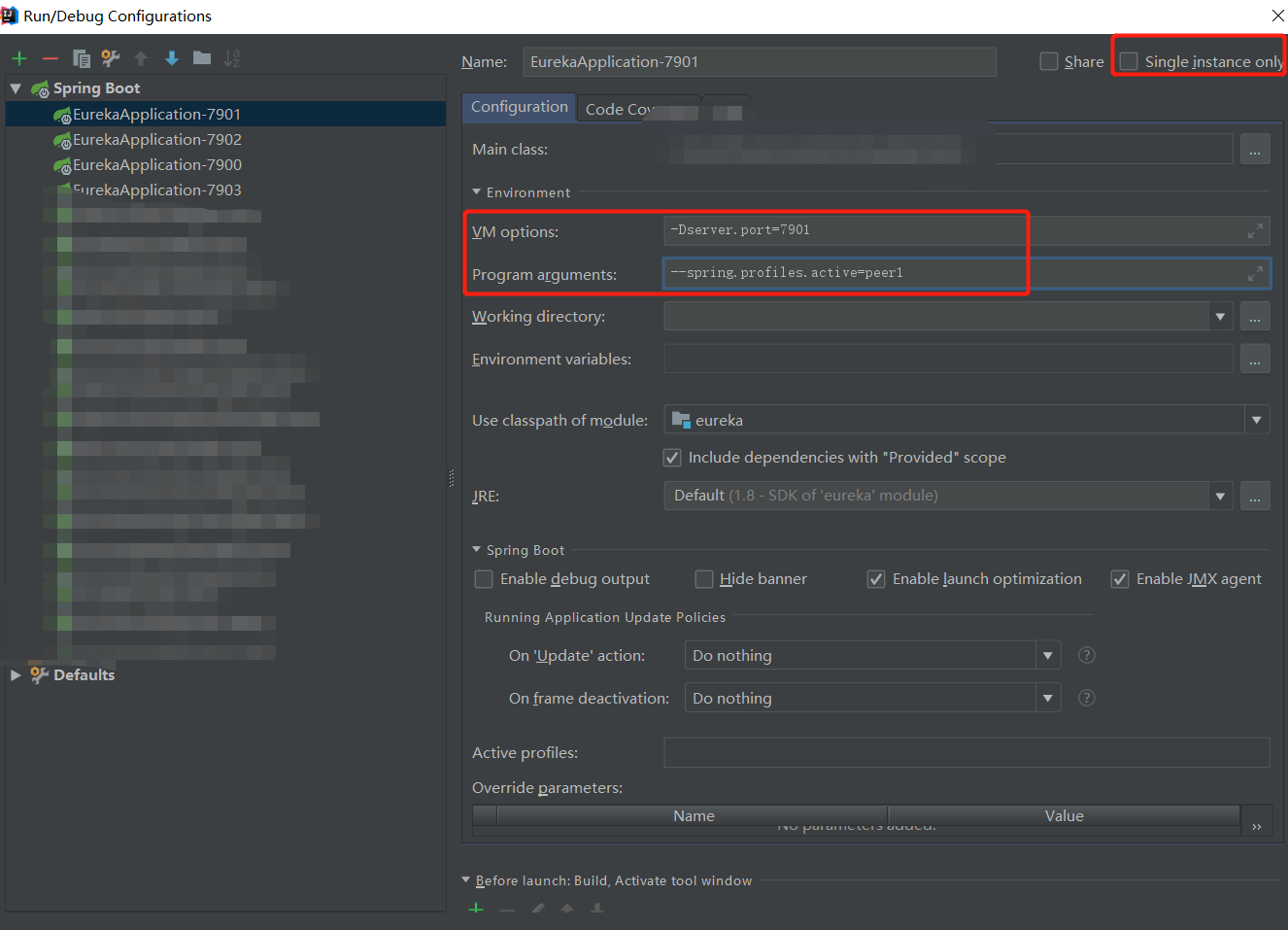Screen dimensions: 1288x930
Task: Expand the Defaults tree node
Action: pos(16,674)
